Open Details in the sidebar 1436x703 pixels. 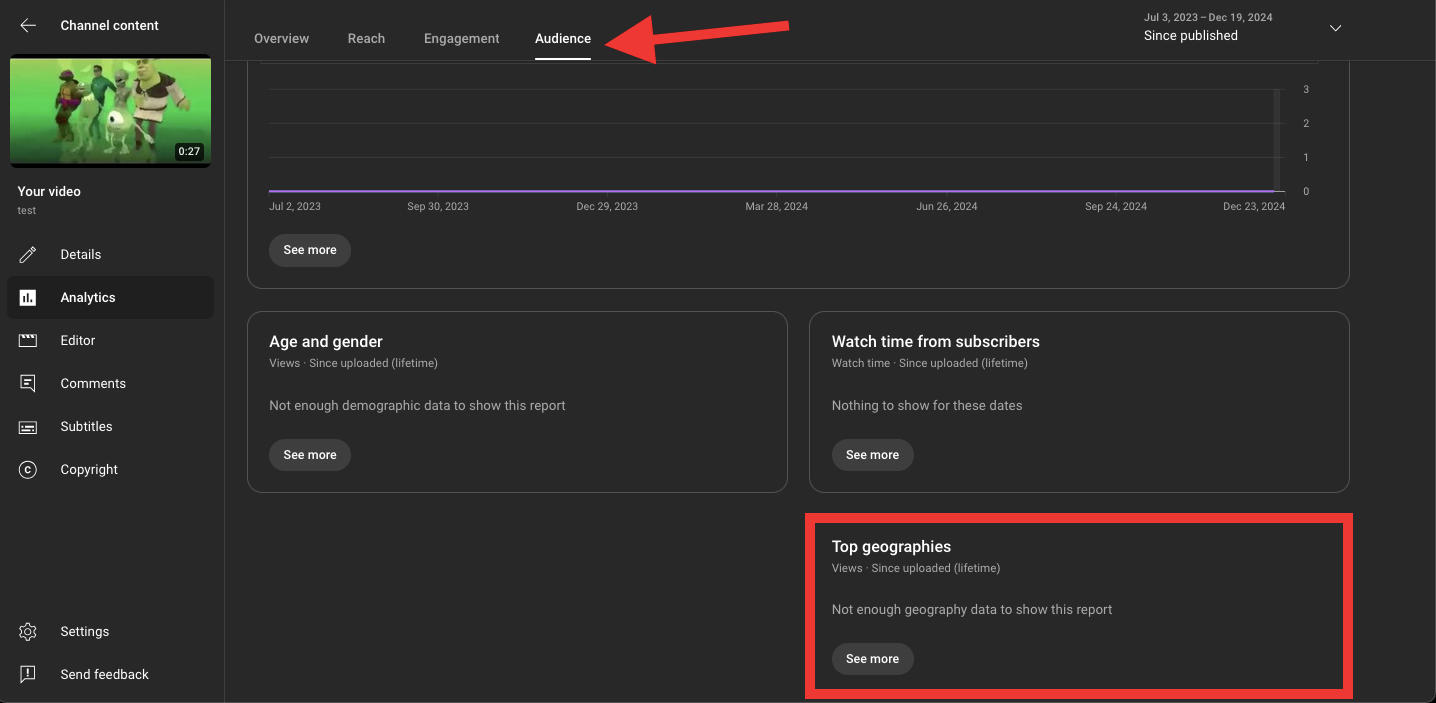[x=81, y=254]
